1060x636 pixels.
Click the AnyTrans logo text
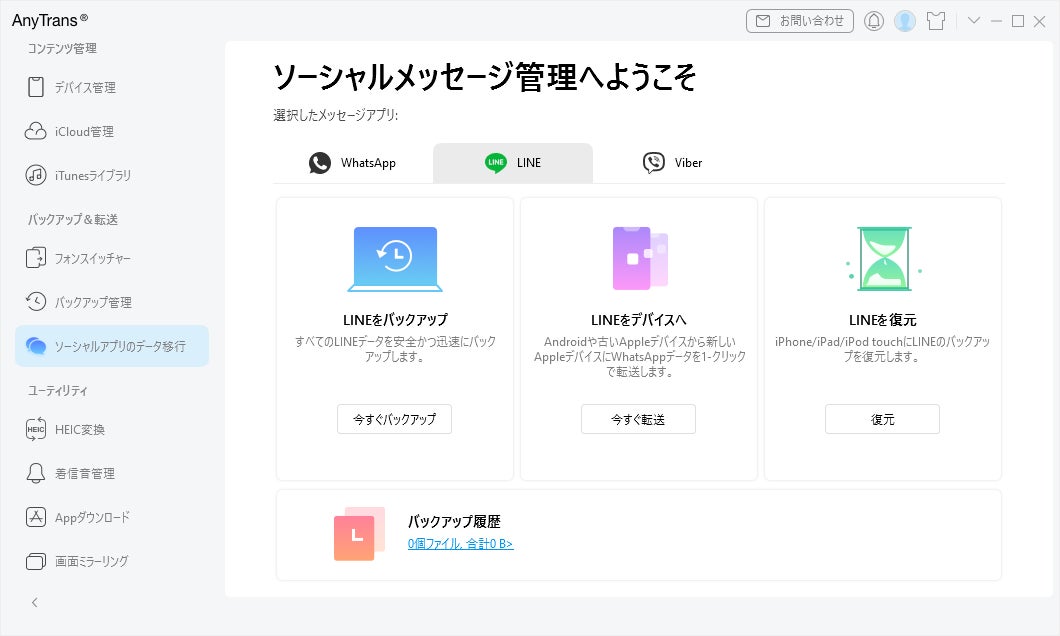49,20
